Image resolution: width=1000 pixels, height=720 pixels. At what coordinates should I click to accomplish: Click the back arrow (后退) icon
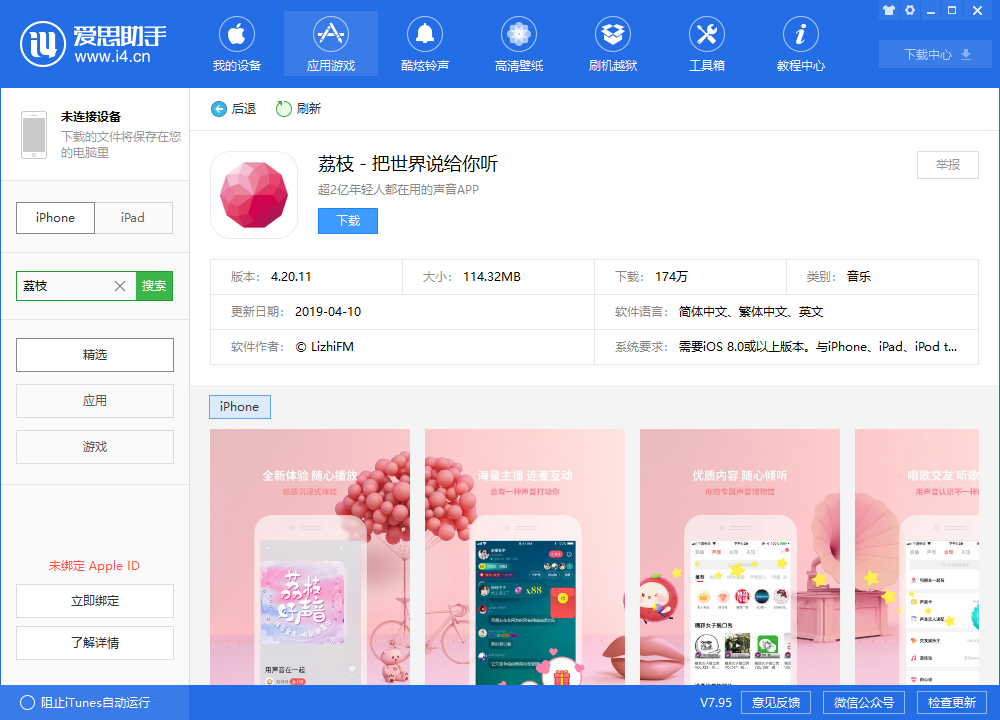click(219, 109)
